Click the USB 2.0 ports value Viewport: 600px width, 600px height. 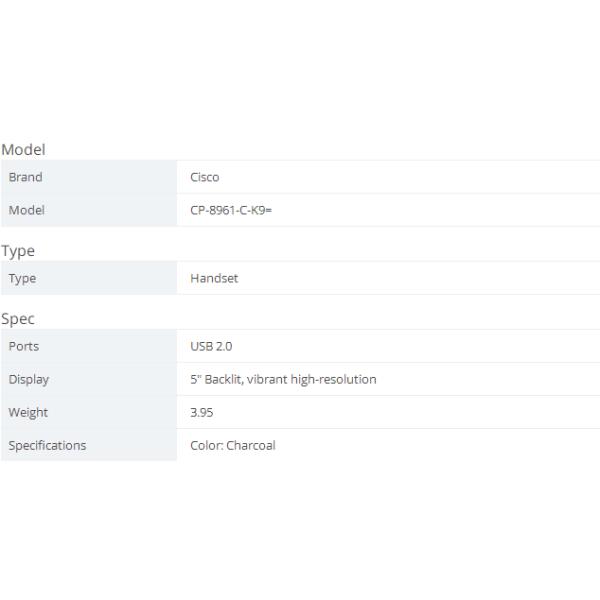pyautogui.click(x=211, y=346)
